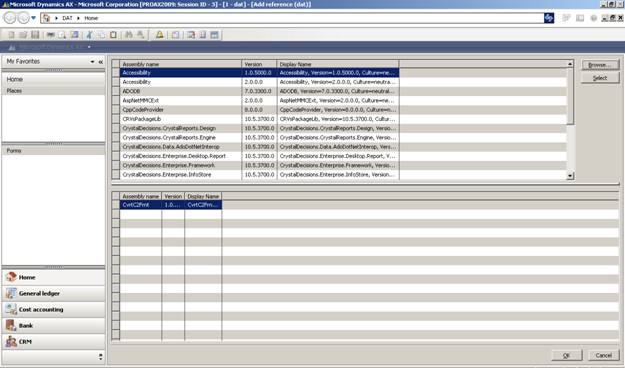Click the refresh button beside address bar

pyautogui.click(x=549, y=18)
